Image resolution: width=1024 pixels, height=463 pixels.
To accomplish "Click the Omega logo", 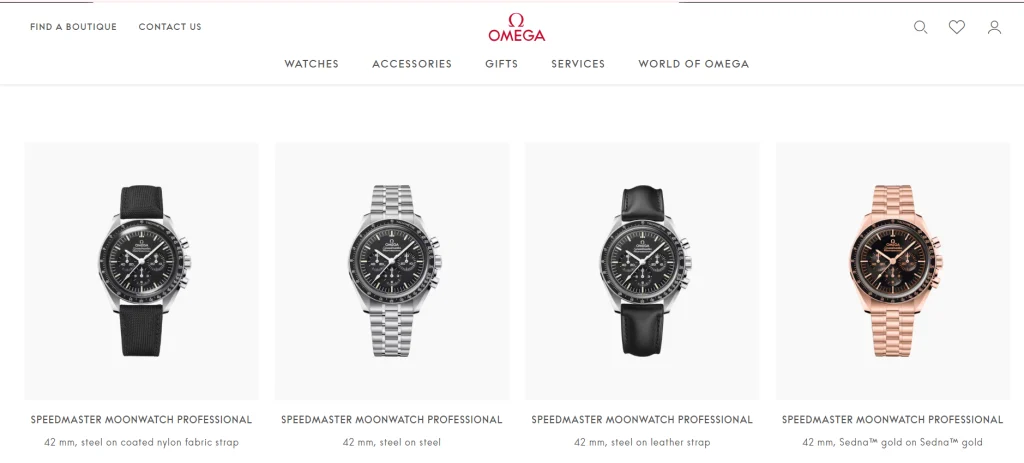I will (517, 27).
